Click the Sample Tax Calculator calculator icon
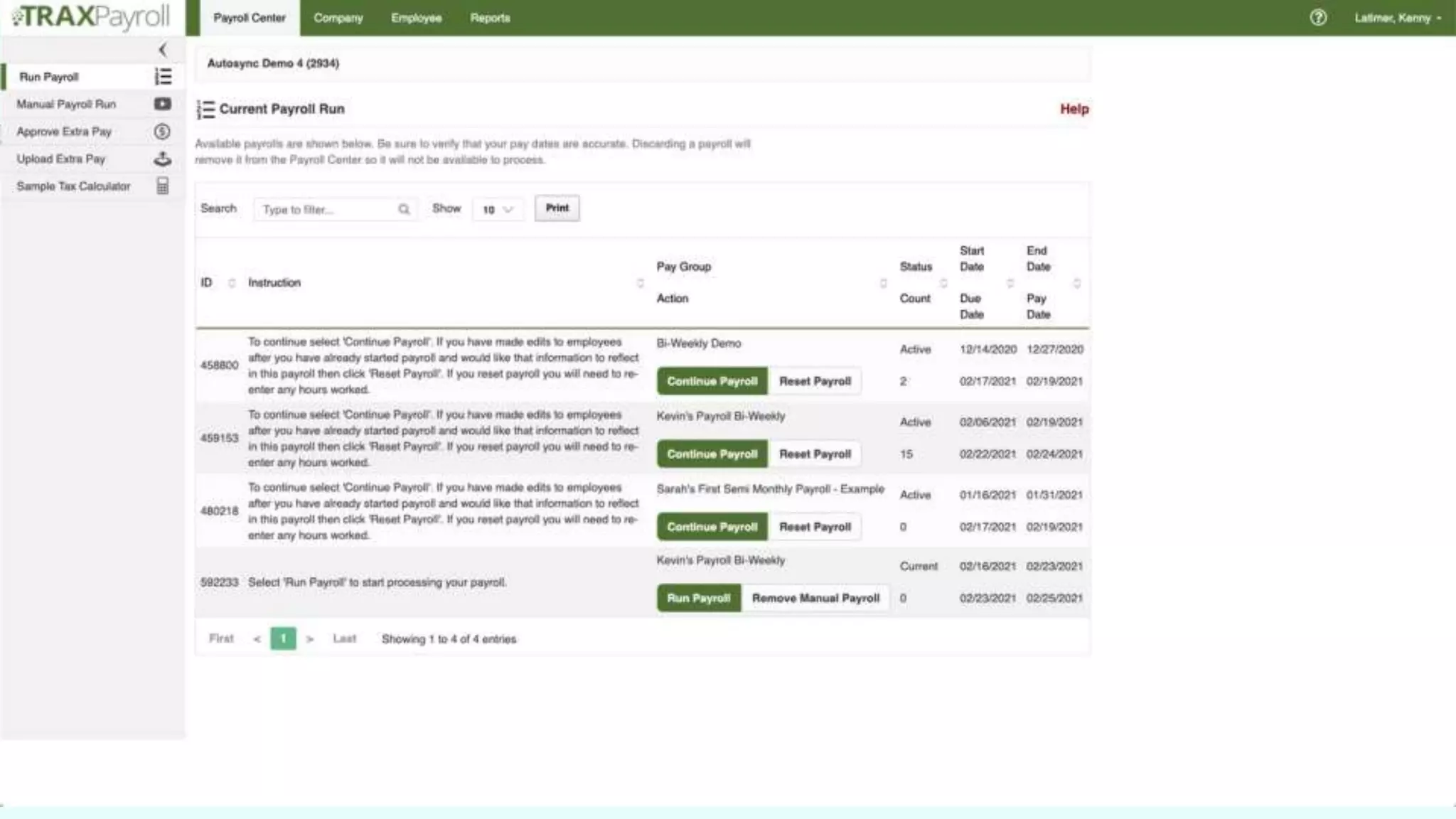 (163, 186)
